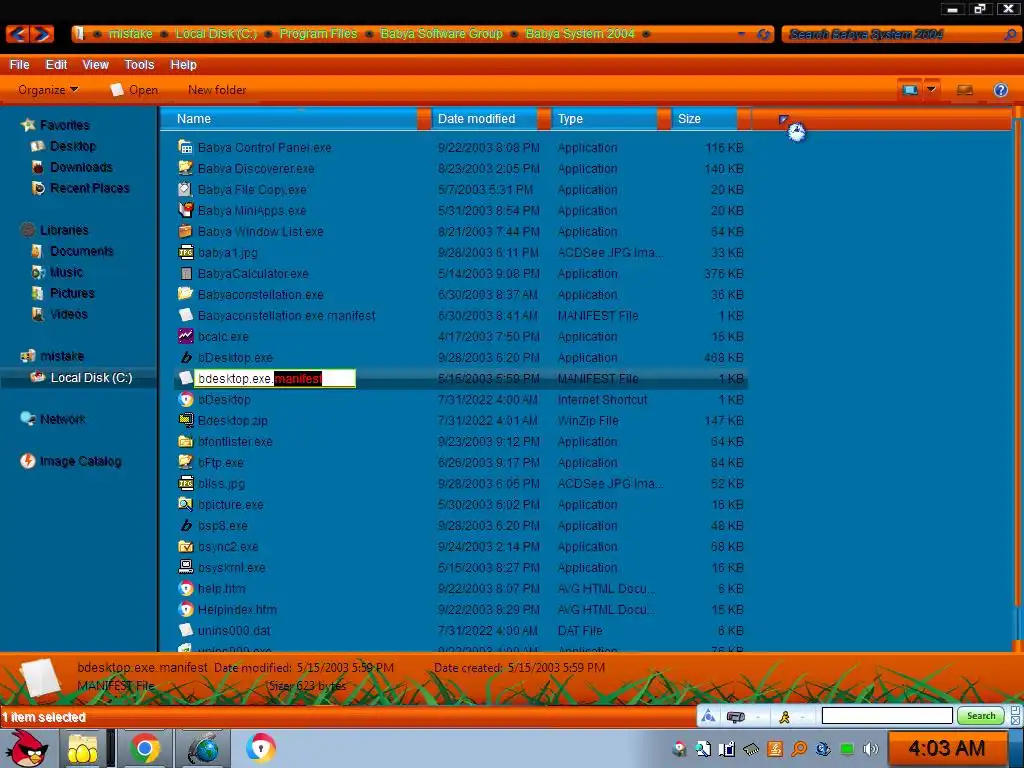This screenshot has width=1024, height=768.
Task: Open the File menu
Action: pyautogui.click(x=20, y=65)
